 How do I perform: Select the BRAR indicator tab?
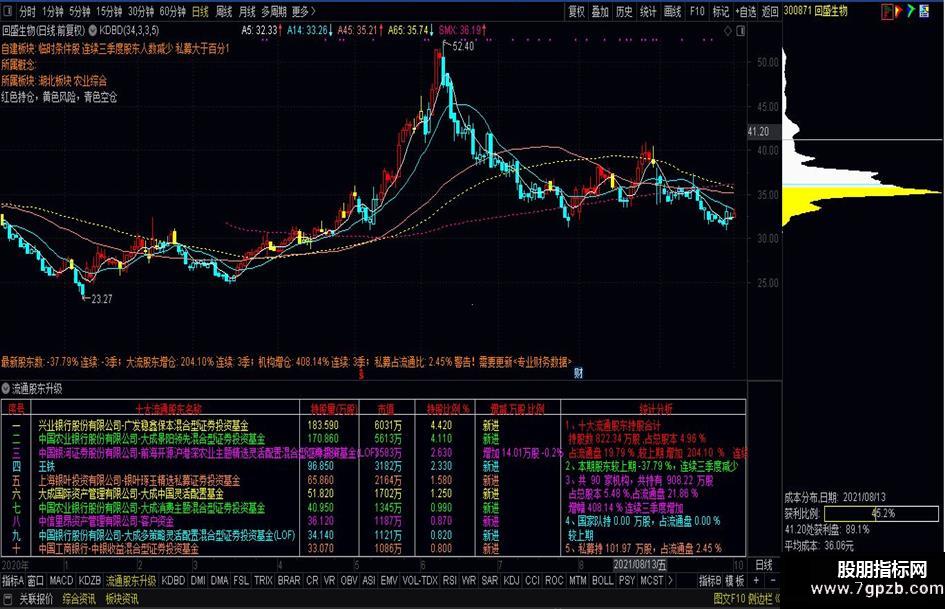[289, 581]
